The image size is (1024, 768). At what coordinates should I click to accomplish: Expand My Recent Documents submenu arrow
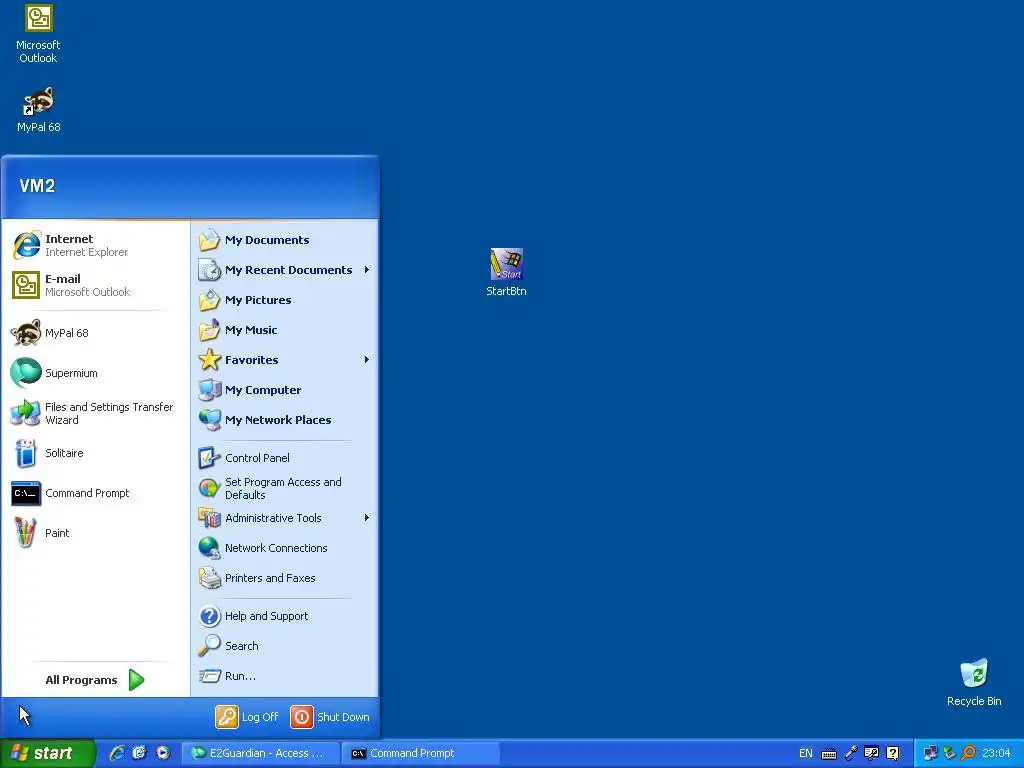[367, 270]
